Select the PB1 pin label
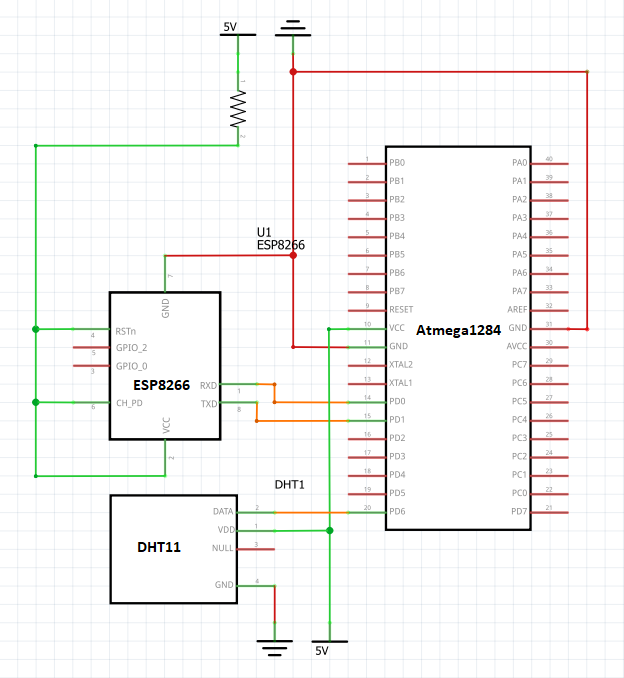This screenshot has height=678, width=624. pos(397,181)
